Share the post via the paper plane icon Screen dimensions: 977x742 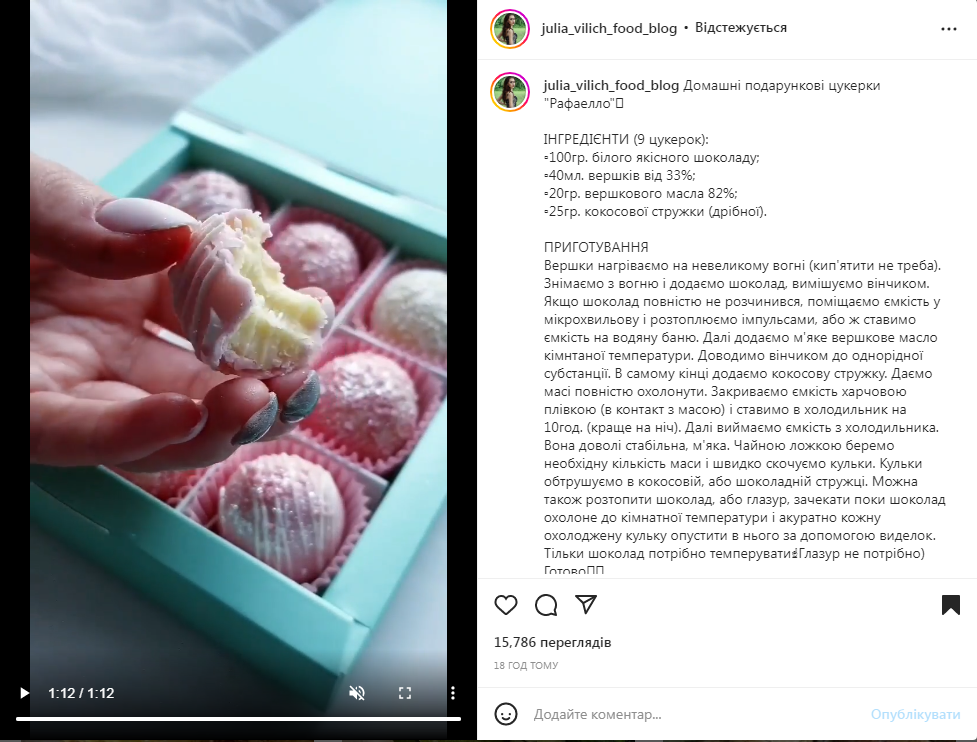point(586,604)
